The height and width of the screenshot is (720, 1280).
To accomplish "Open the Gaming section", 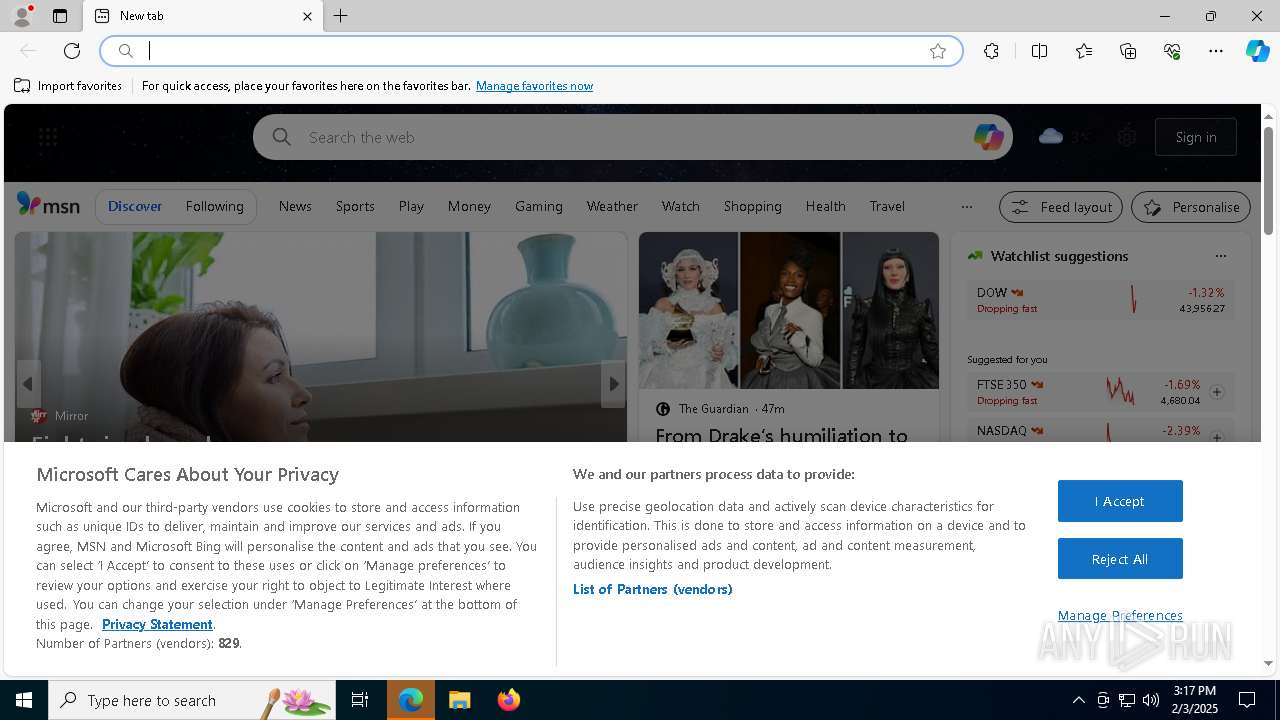I will (539, 206).
